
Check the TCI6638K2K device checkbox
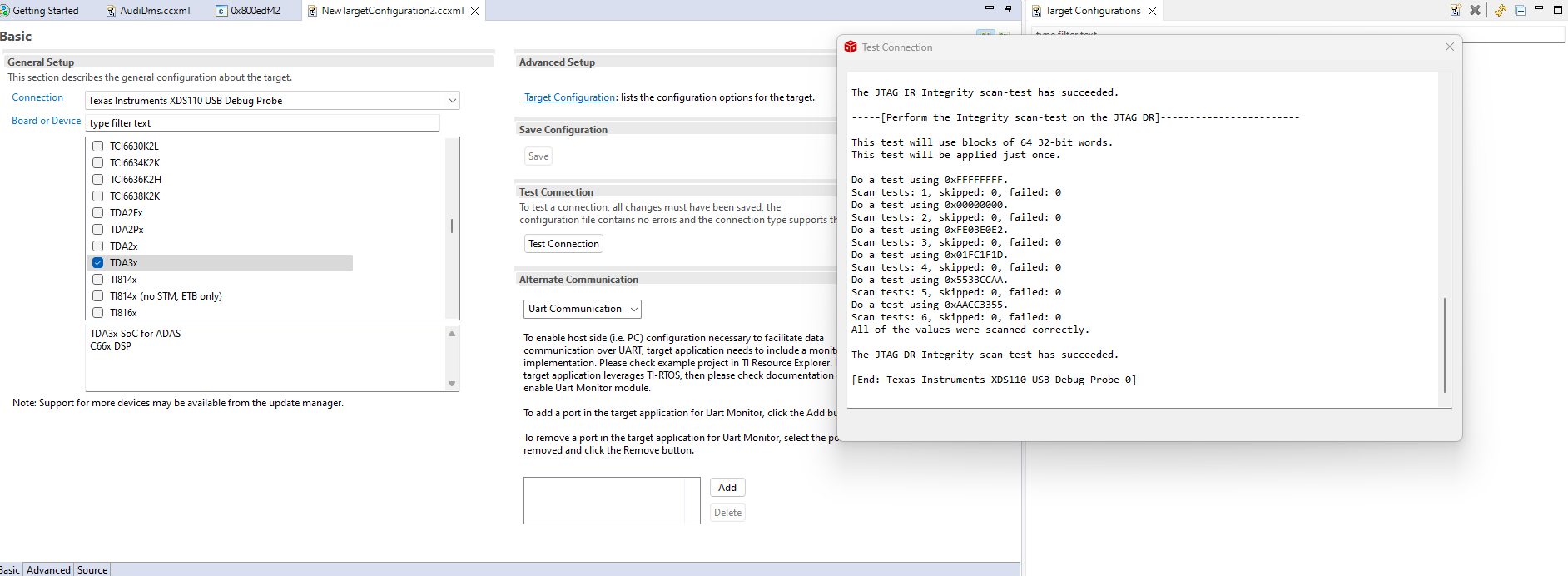[x=97, y=196]
